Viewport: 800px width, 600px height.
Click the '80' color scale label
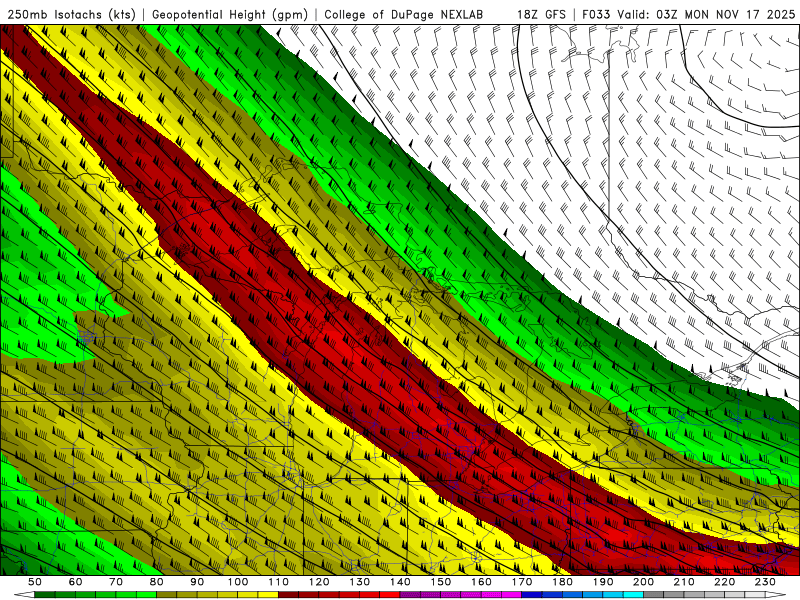[157, 582]
